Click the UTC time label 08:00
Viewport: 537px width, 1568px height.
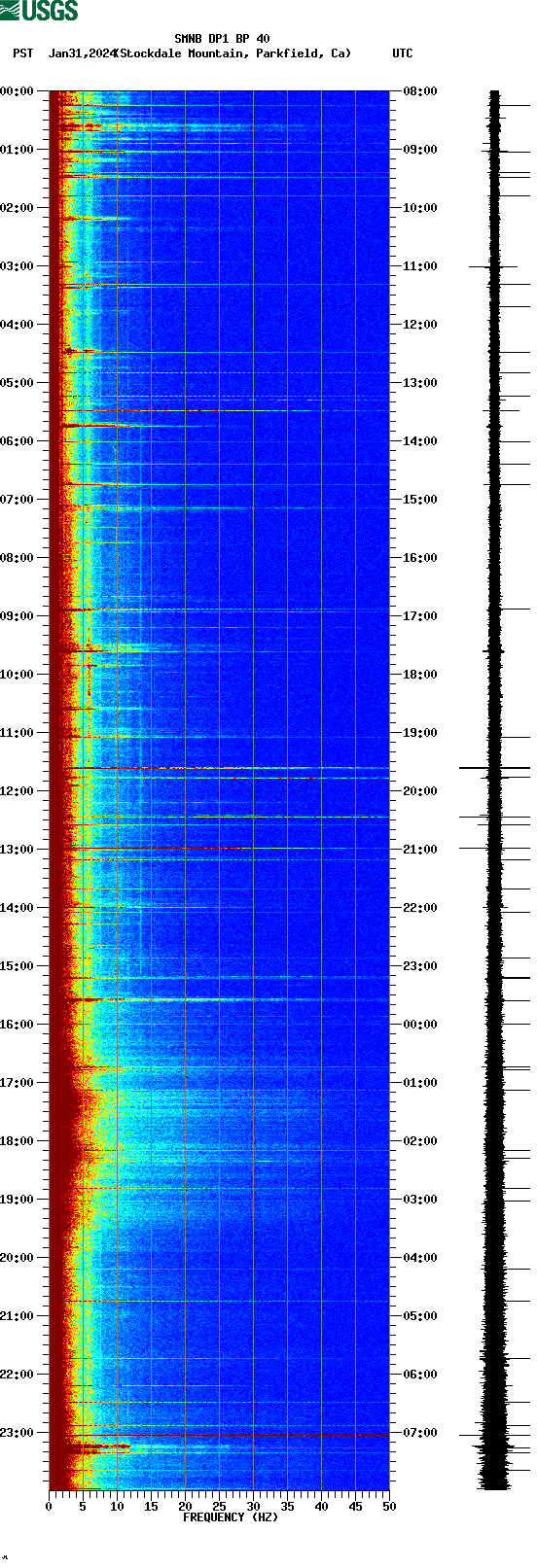coord(420,91)
